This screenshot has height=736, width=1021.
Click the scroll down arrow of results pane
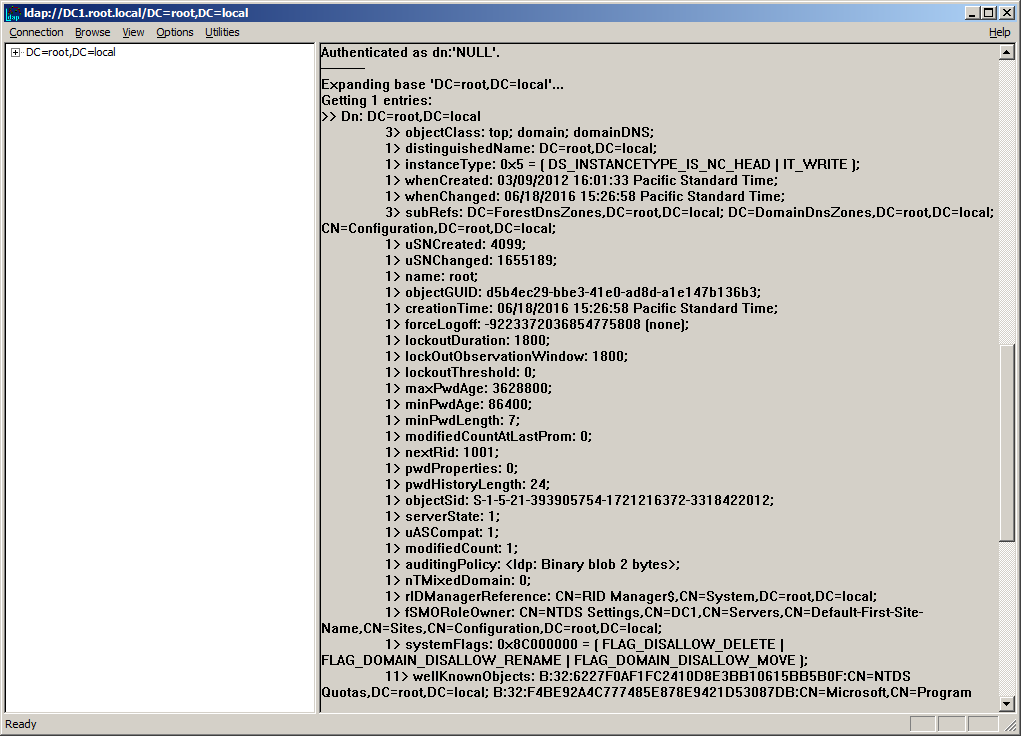pyautogui.click(x=1008, y=702)
